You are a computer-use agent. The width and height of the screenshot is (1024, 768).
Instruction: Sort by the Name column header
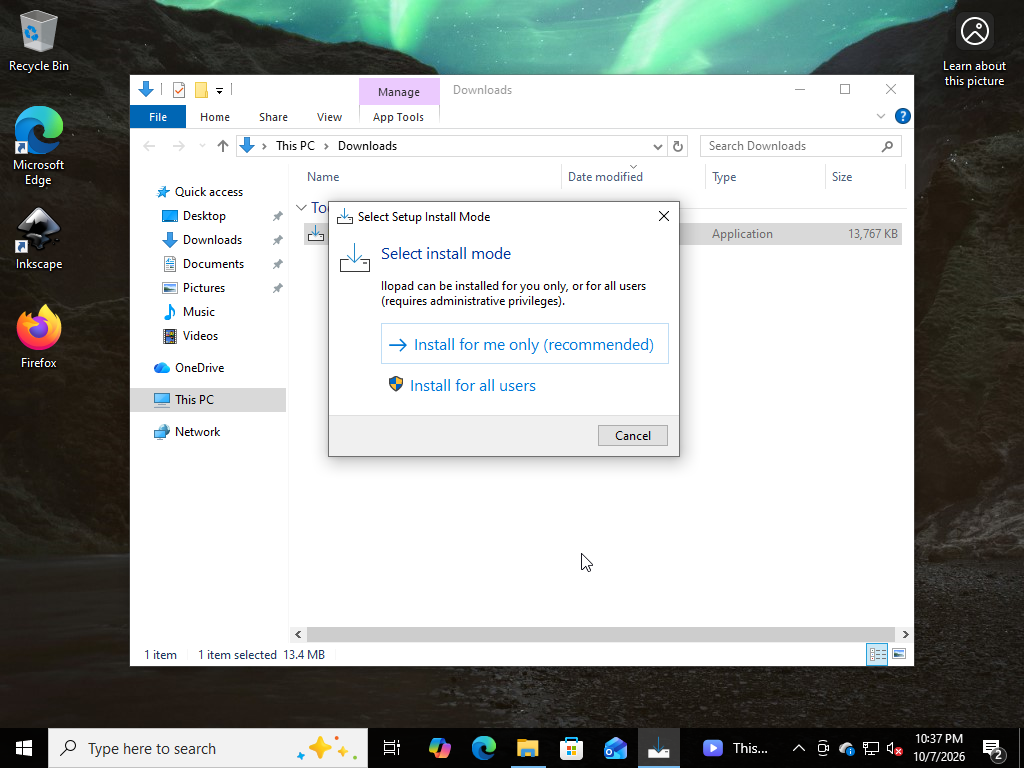(323, 176)
